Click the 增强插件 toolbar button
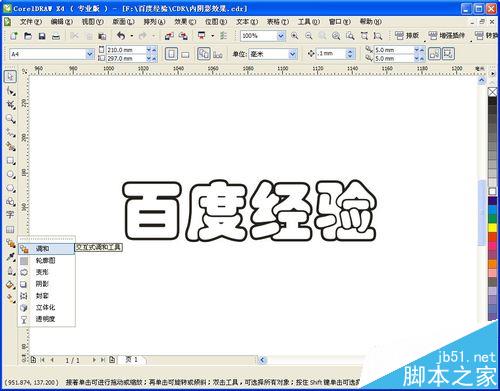 [447, 35]
